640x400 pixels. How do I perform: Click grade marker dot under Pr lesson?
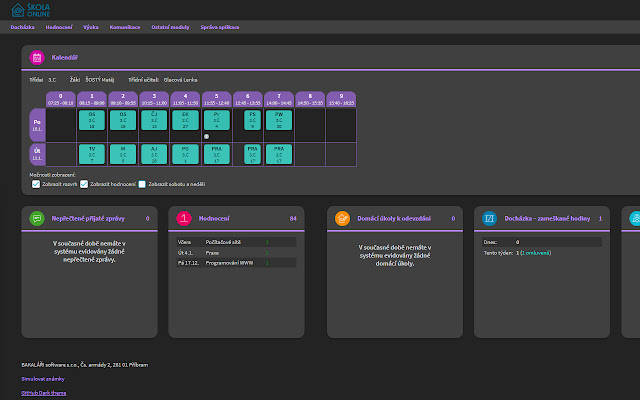207,137
